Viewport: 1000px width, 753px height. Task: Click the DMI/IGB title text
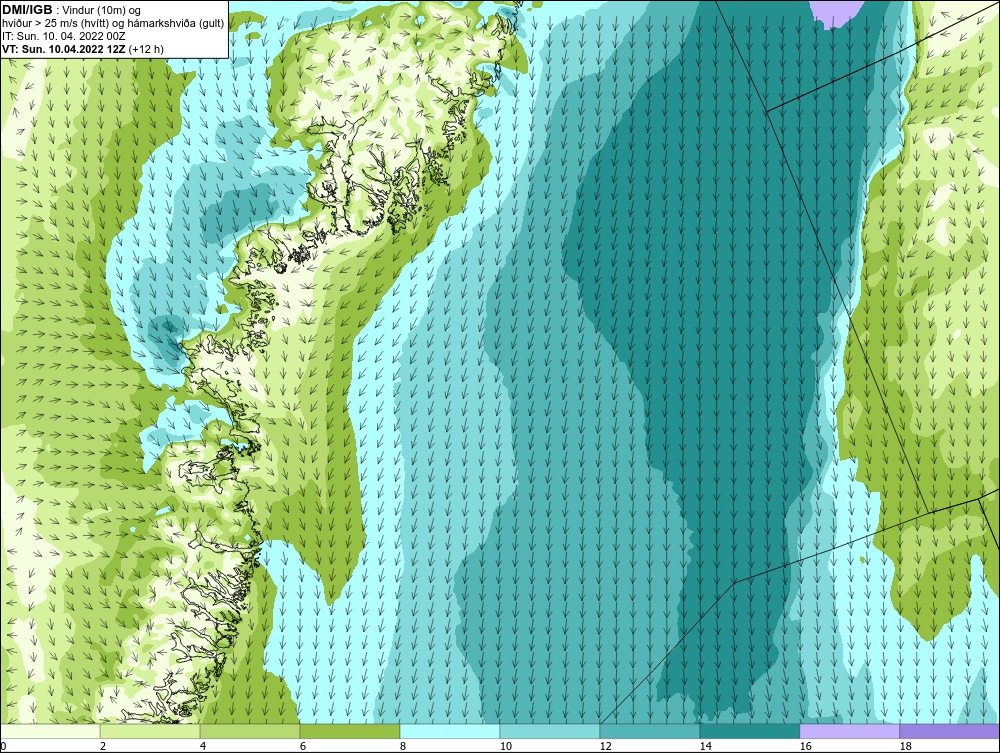[x=27, y=10]
